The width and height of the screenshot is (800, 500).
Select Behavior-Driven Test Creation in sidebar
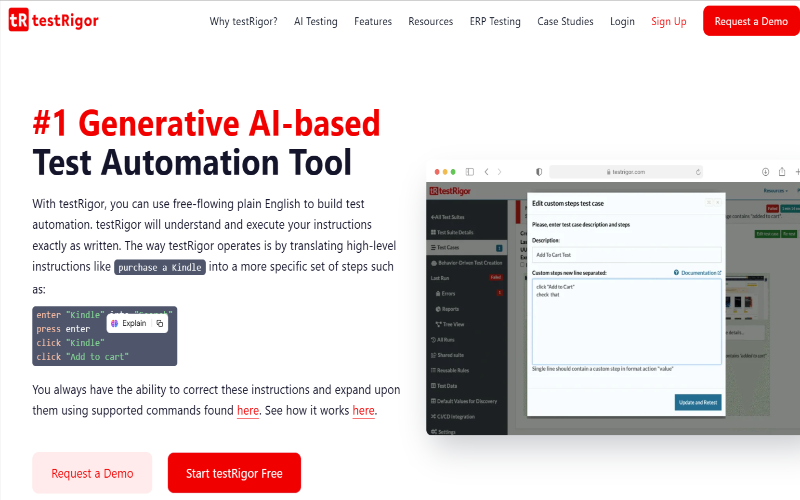click(467, 263)
